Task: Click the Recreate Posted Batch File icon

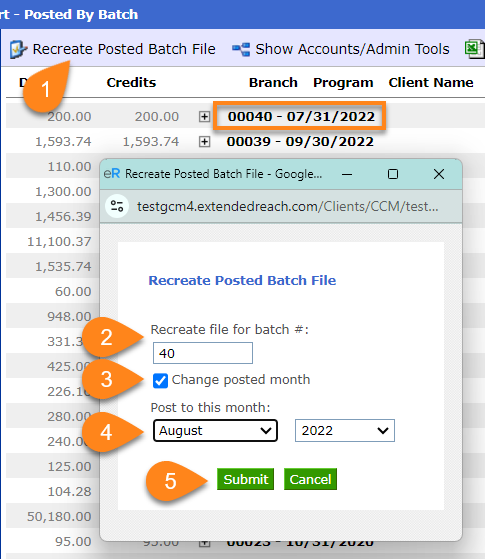Action: tap(18, 49)
